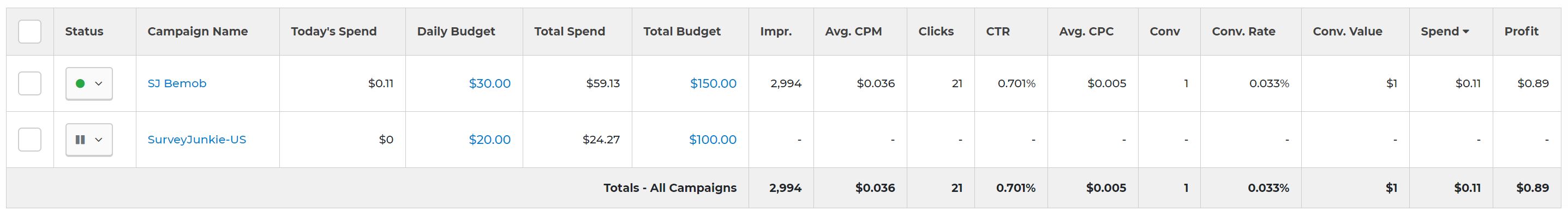The height and width of the screenshot is (211, 1568).
Task: Toggle the select-all campaigns checkbox in header
Action: [30, 32]
